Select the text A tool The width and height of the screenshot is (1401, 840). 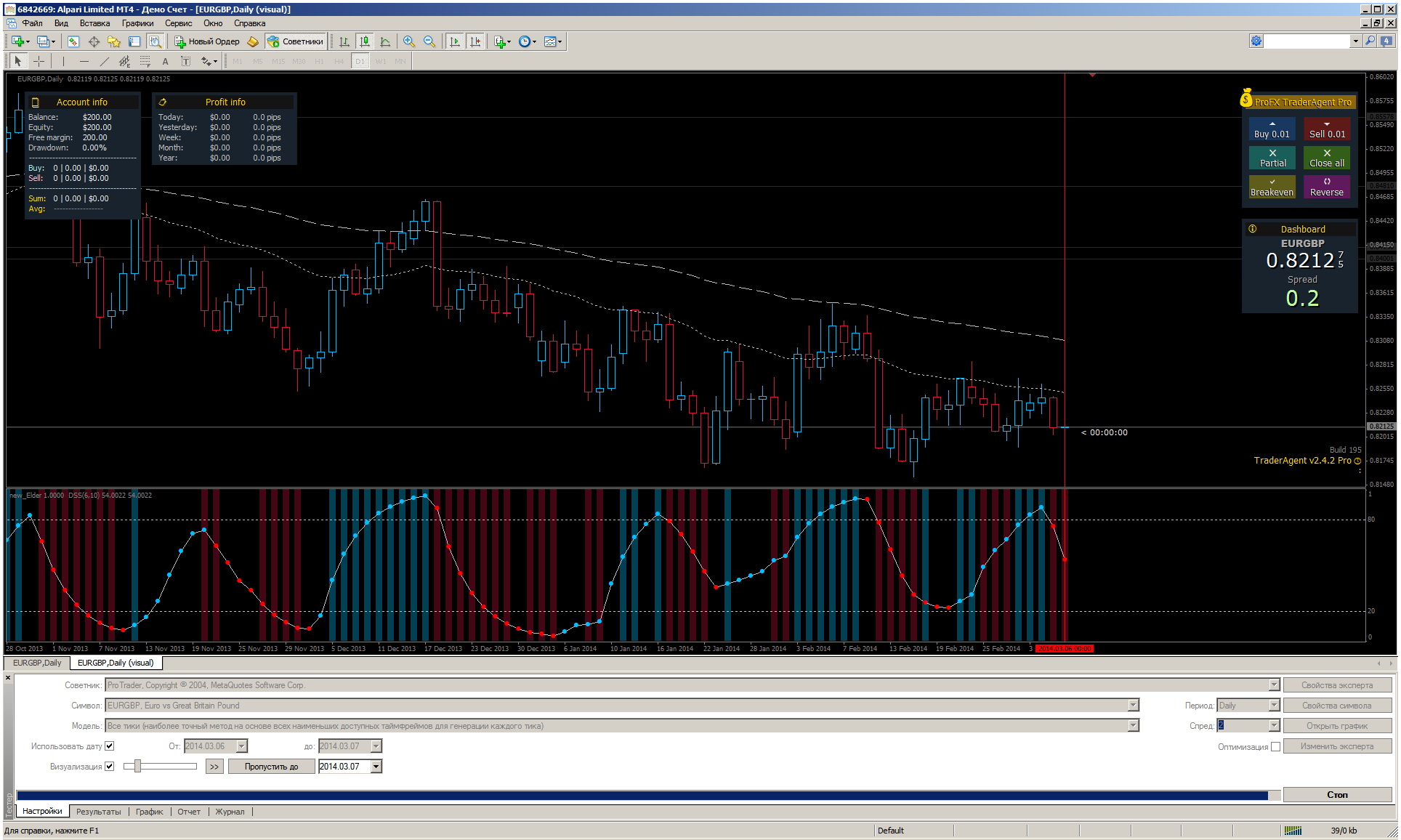pyautogui.click(x=165, y=61)
